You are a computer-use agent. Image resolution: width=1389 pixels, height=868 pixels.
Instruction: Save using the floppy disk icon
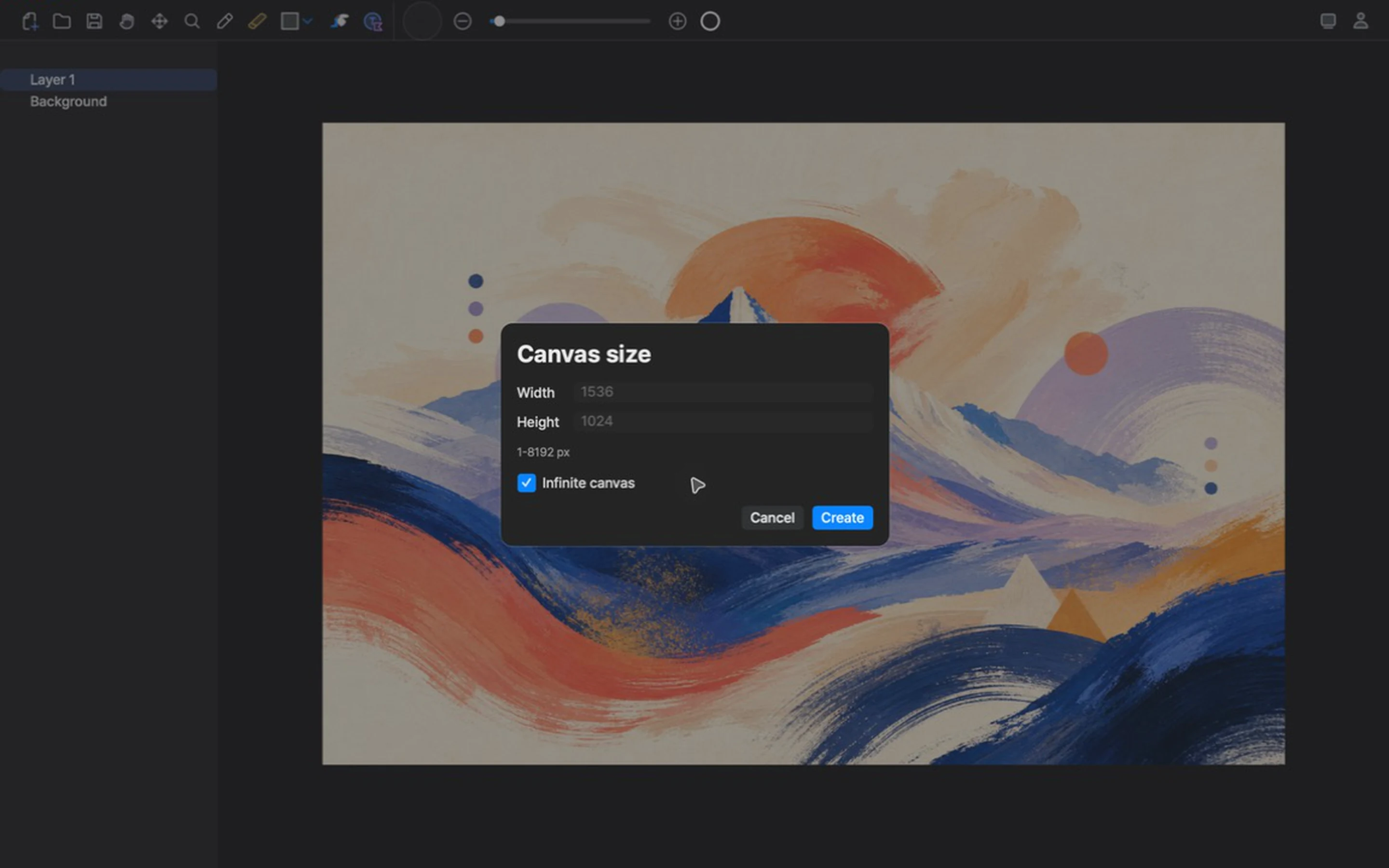click(x=94, y=21)
